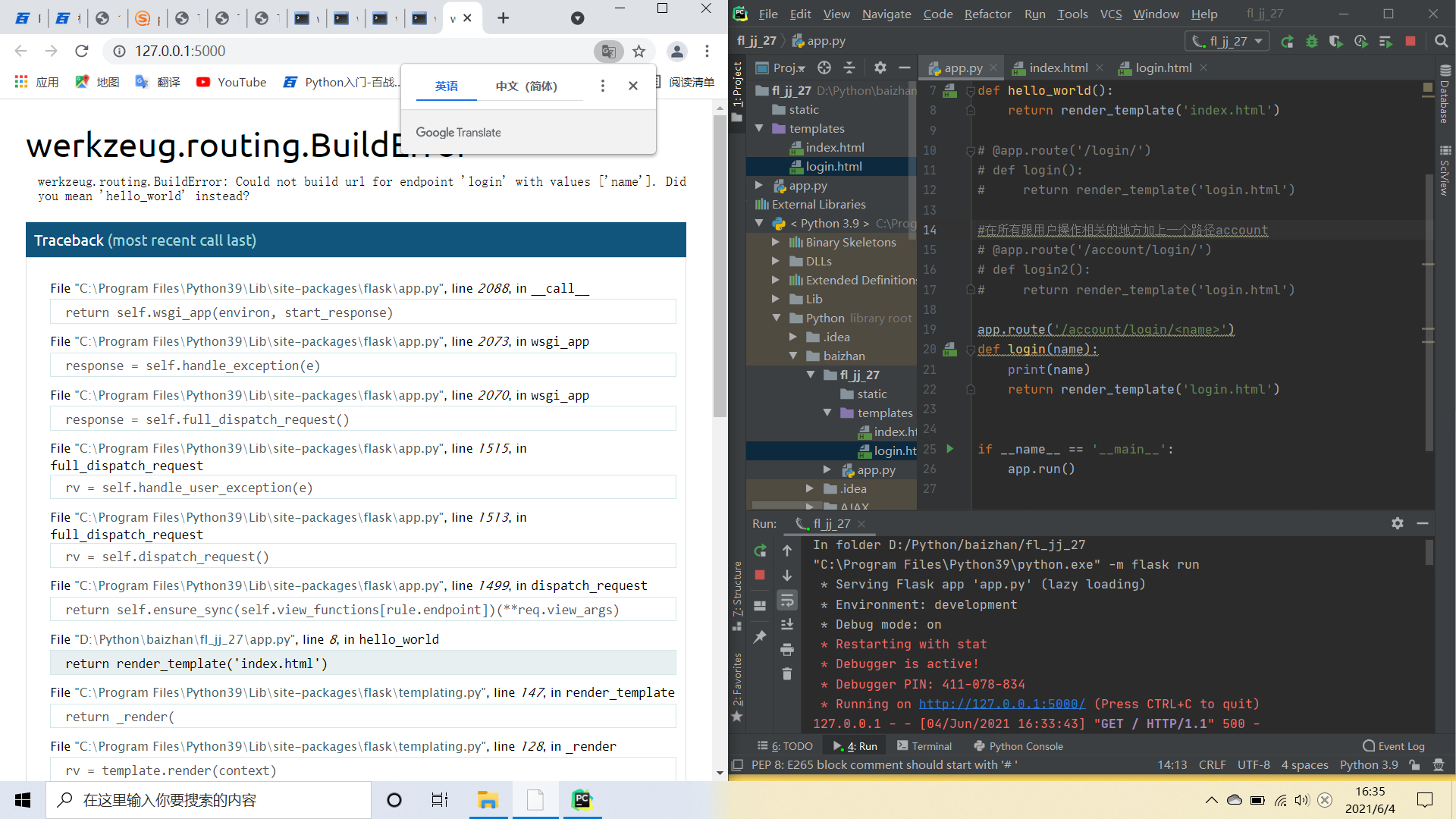Stop the running process in the top toolbar
The width and height of the screenshot is (1456, 819).
point(1410,42)
